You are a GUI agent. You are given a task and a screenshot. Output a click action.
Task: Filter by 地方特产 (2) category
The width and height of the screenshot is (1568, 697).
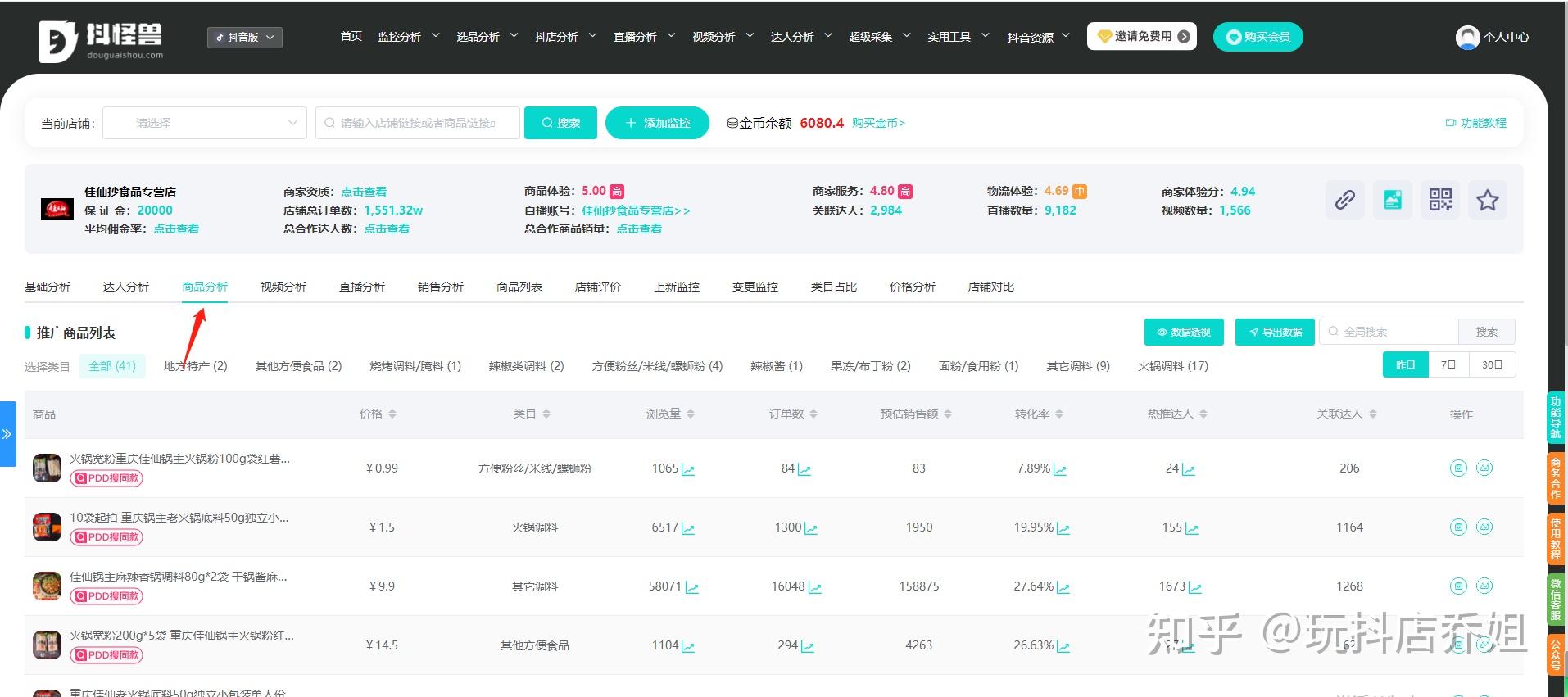[x=196, y=366]
